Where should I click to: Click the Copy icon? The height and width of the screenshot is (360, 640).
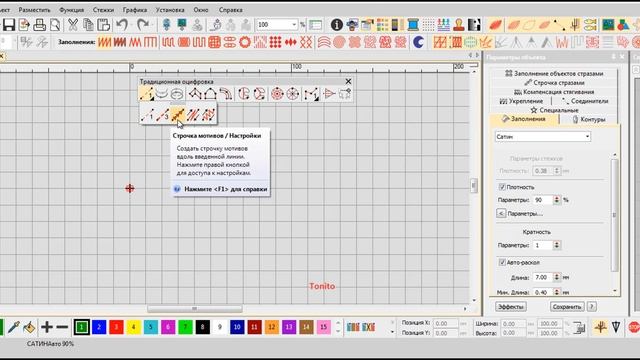click(88, 25)
